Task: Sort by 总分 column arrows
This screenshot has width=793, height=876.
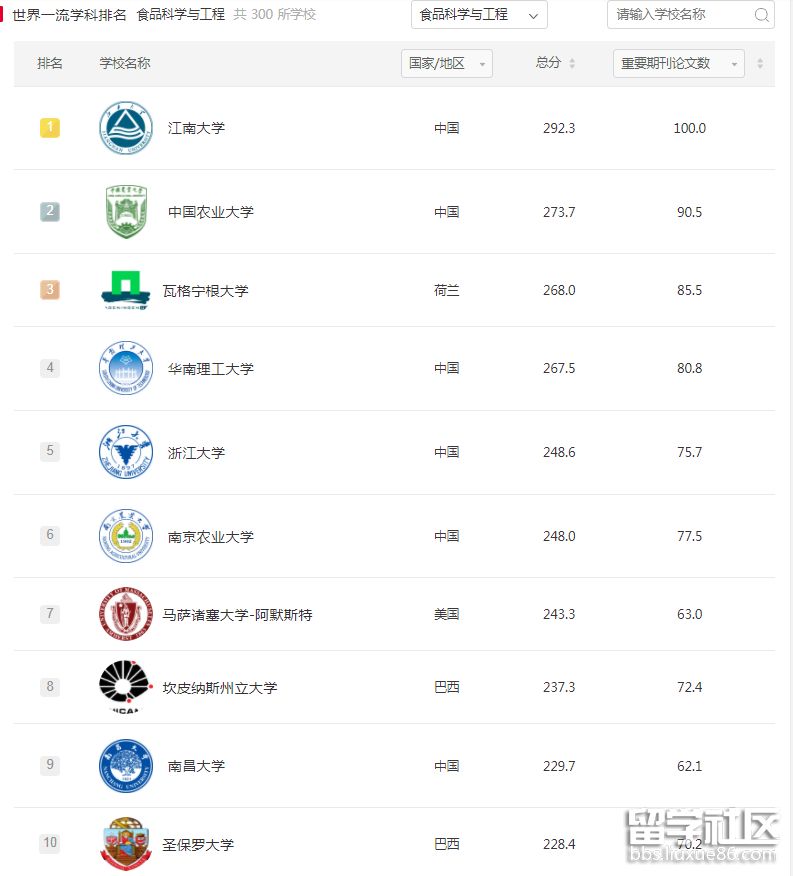Action: click(572, 63)
